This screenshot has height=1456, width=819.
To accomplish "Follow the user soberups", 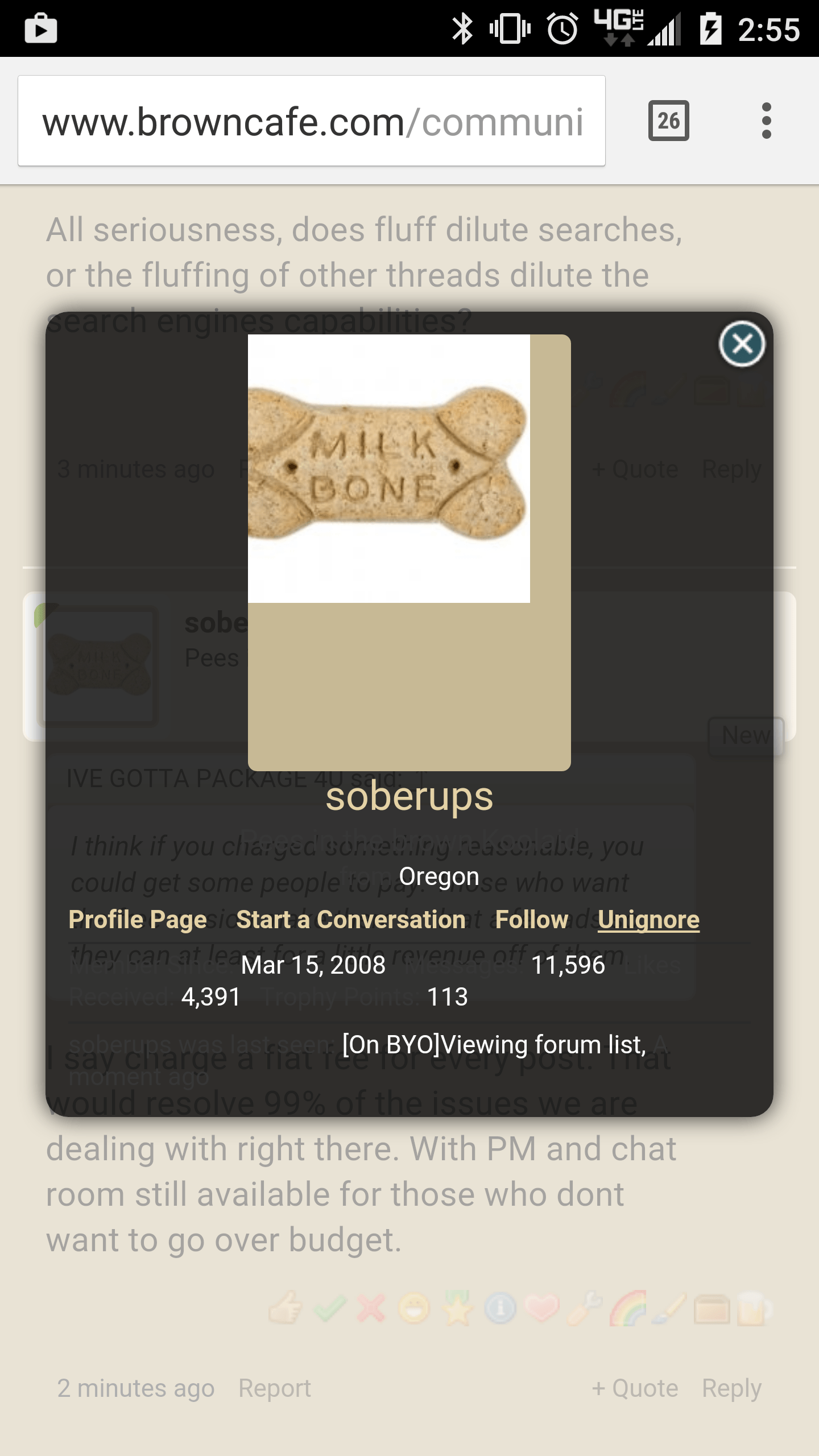I will (532, 920).
